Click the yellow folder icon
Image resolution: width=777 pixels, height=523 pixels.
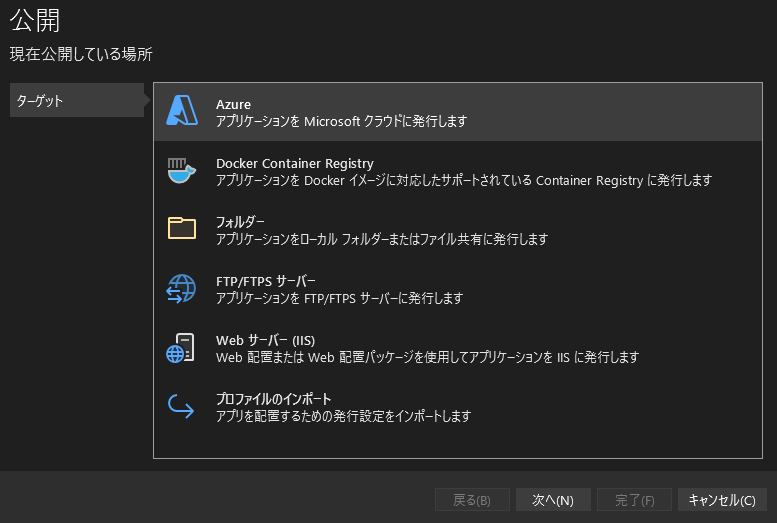tap(182, 229)
